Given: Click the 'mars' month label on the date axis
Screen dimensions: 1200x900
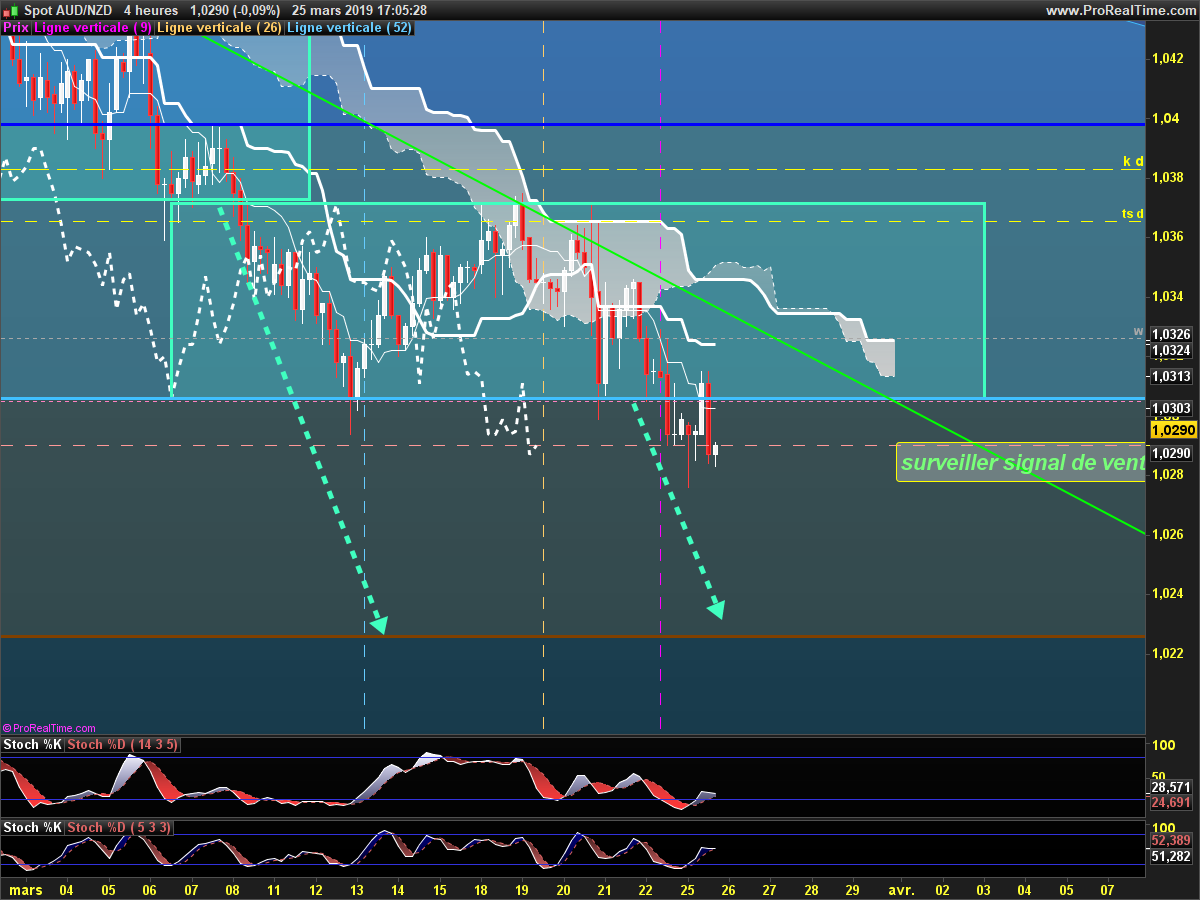Looking at the screenshot, I should pos(24,888).
